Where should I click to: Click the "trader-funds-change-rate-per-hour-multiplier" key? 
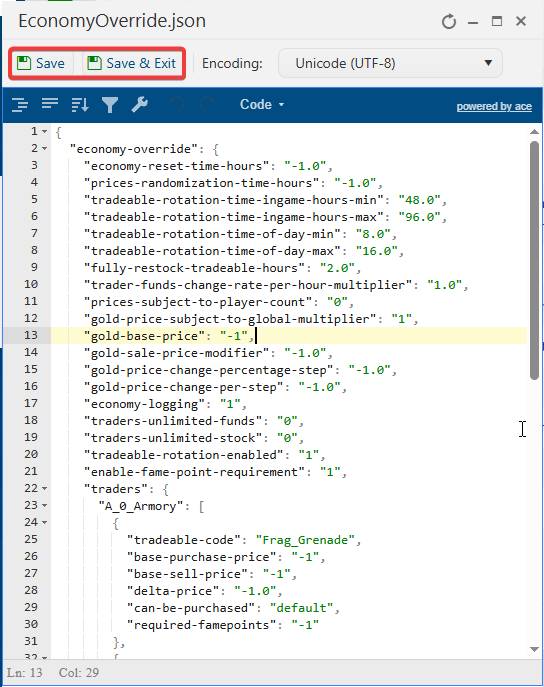(247, 285)
